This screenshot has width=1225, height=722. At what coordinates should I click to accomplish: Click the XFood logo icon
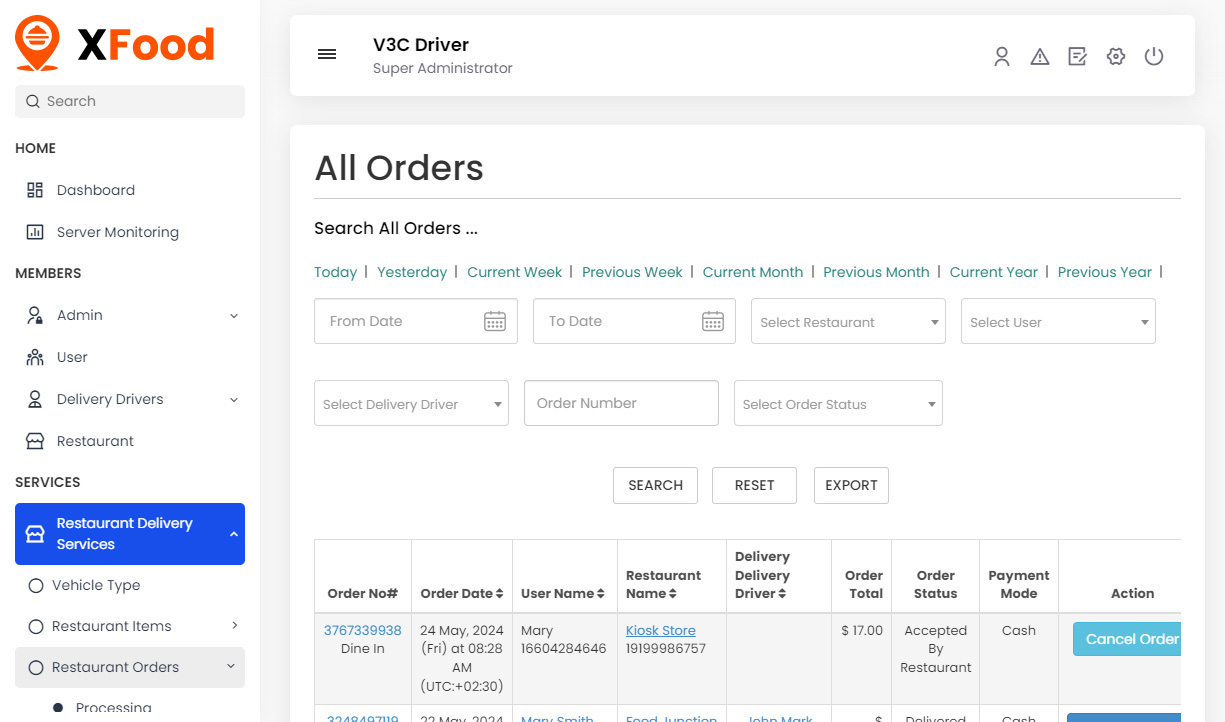(37, 42)
